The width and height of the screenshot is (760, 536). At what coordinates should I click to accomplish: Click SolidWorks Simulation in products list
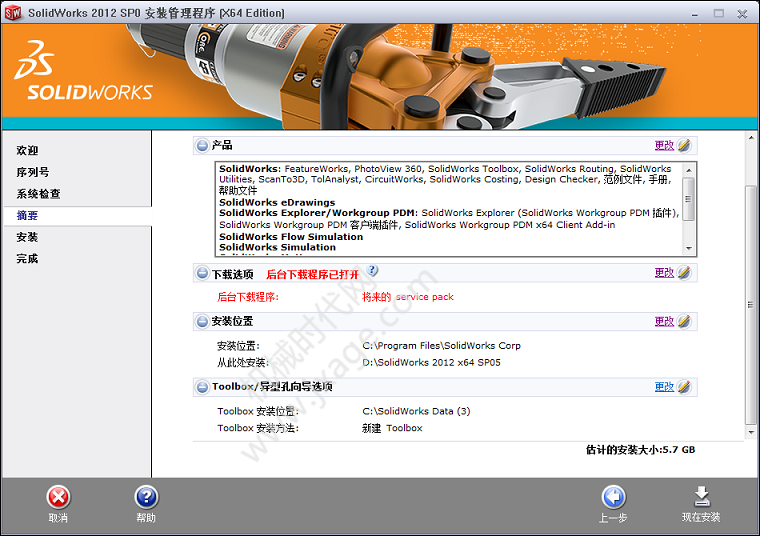[x=277, y=247]
